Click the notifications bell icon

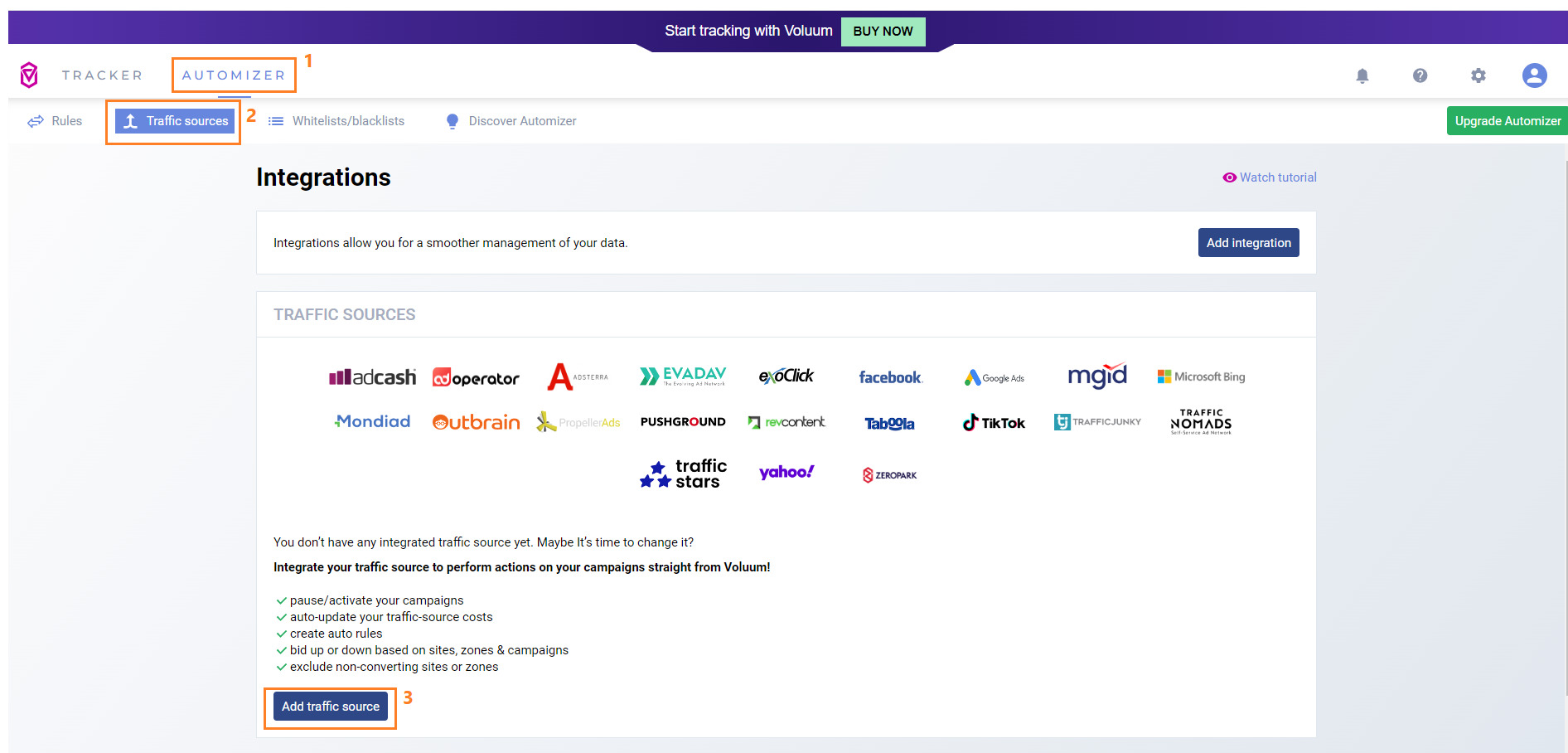(x=1362, y=76)
